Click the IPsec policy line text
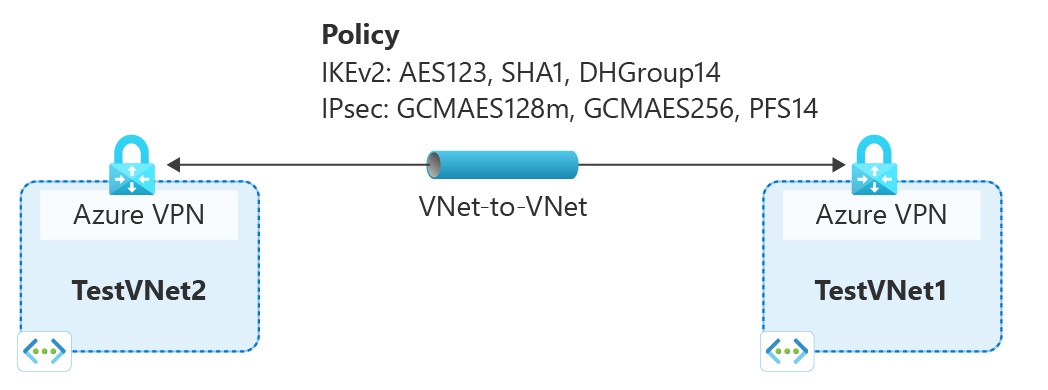The image size is (1048, 390). 570,108
